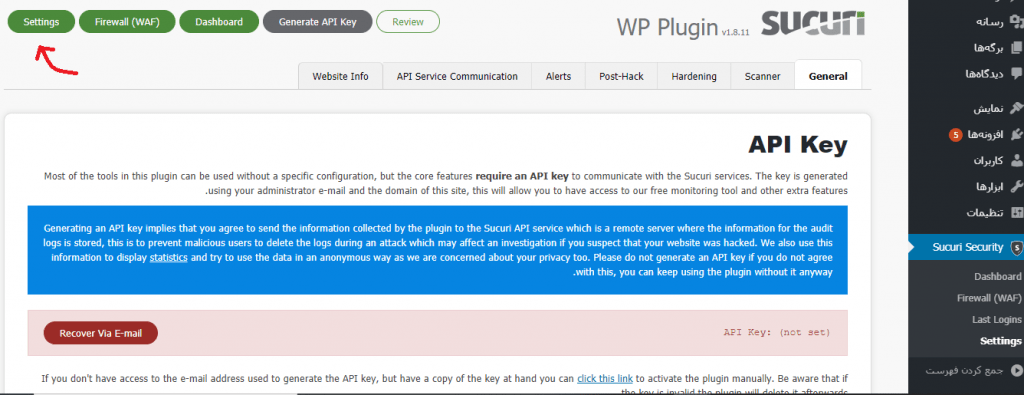Open Dashboard in the Sucuri submenu
The height and width of the screenshot is (395, 1024).
point(998,276)
